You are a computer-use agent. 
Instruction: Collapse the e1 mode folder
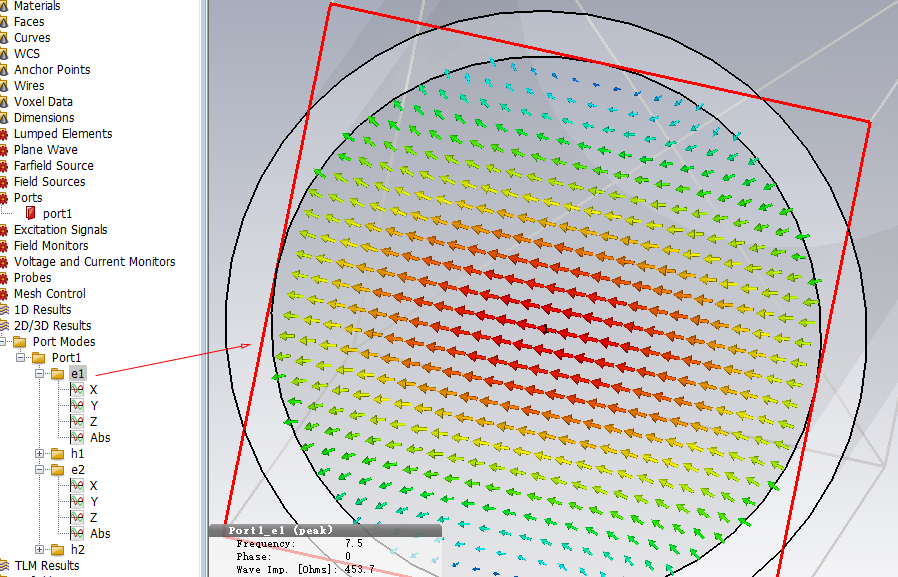click(x=40, y=374)
